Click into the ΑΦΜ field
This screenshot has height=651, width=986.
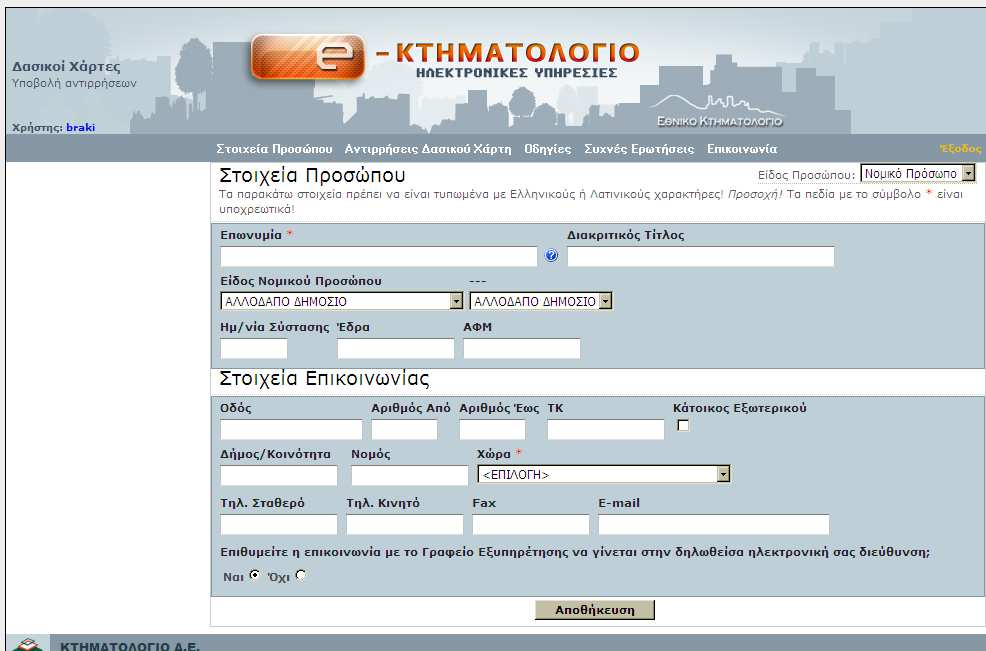pos(522,348)
